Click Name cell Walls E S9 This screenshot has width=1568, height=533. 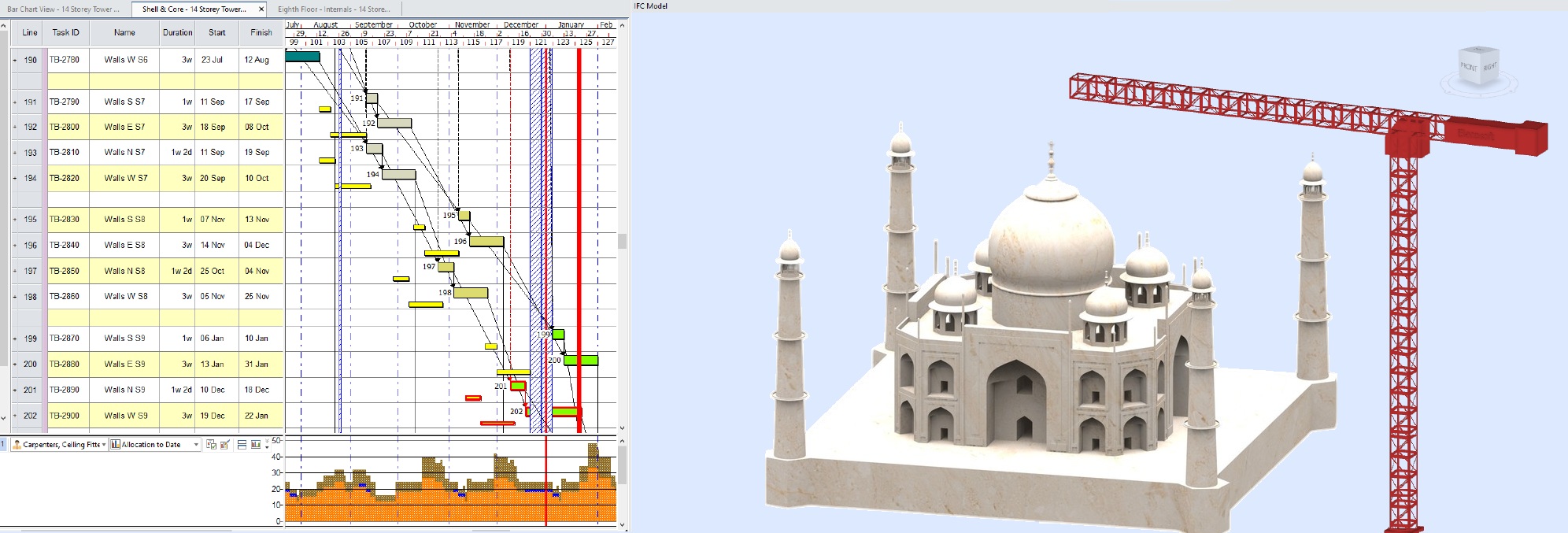(124, 365)
